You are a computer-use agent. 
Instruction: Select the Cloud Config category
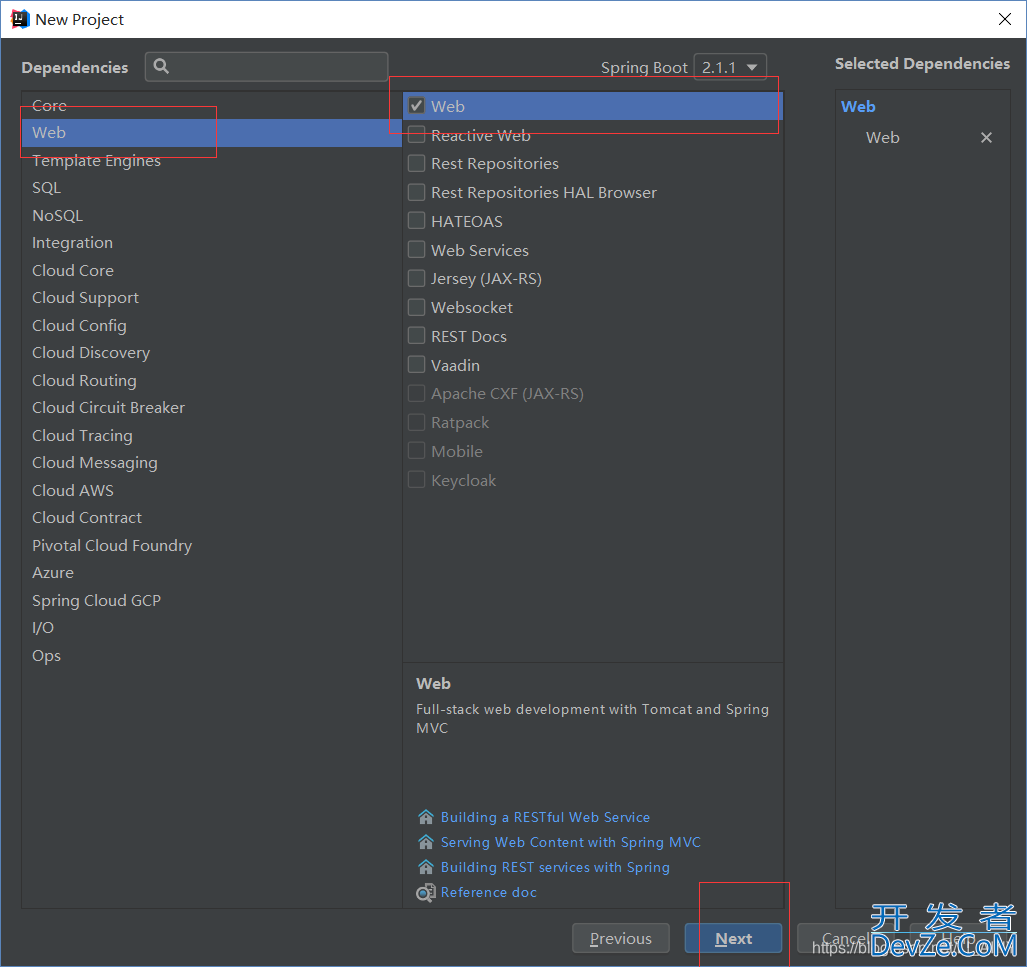point(212,326)
